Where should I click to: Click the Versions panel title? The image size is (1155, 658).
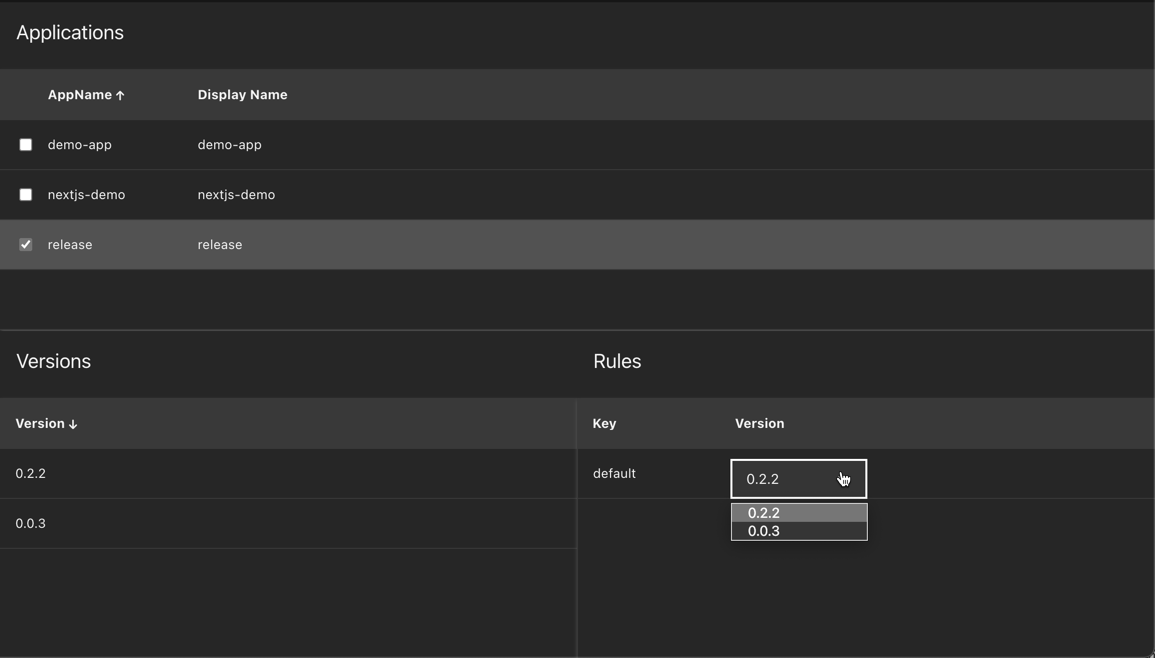(53, 361)
